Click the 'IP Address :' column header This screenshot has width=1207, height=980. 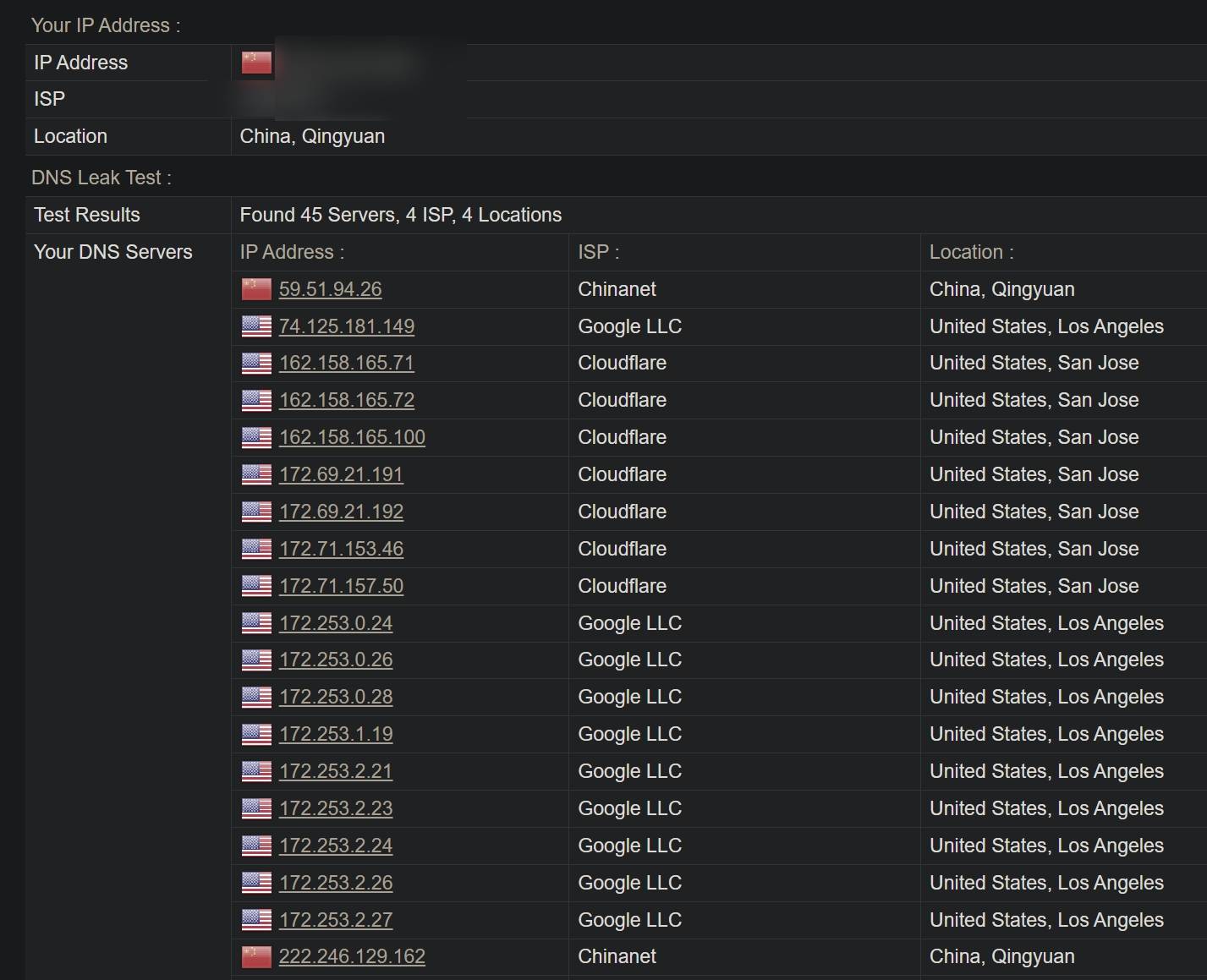[x=292, y=252]
